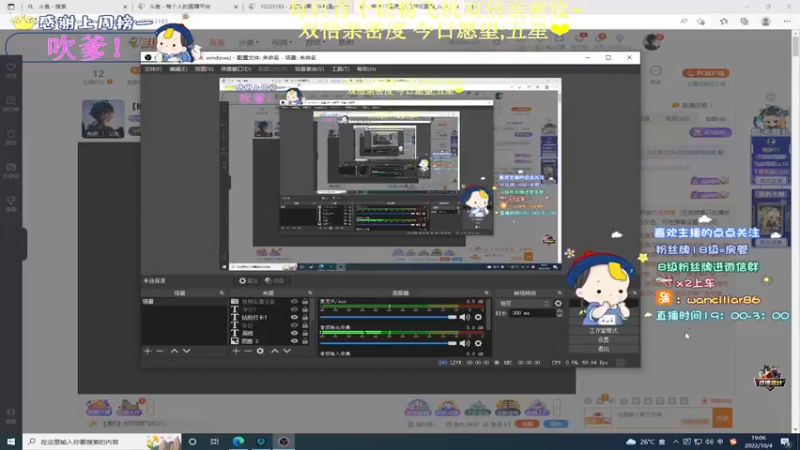Screen dimensions: 800x450
Task: Move the source down in Sources panel
Action: 287,351
